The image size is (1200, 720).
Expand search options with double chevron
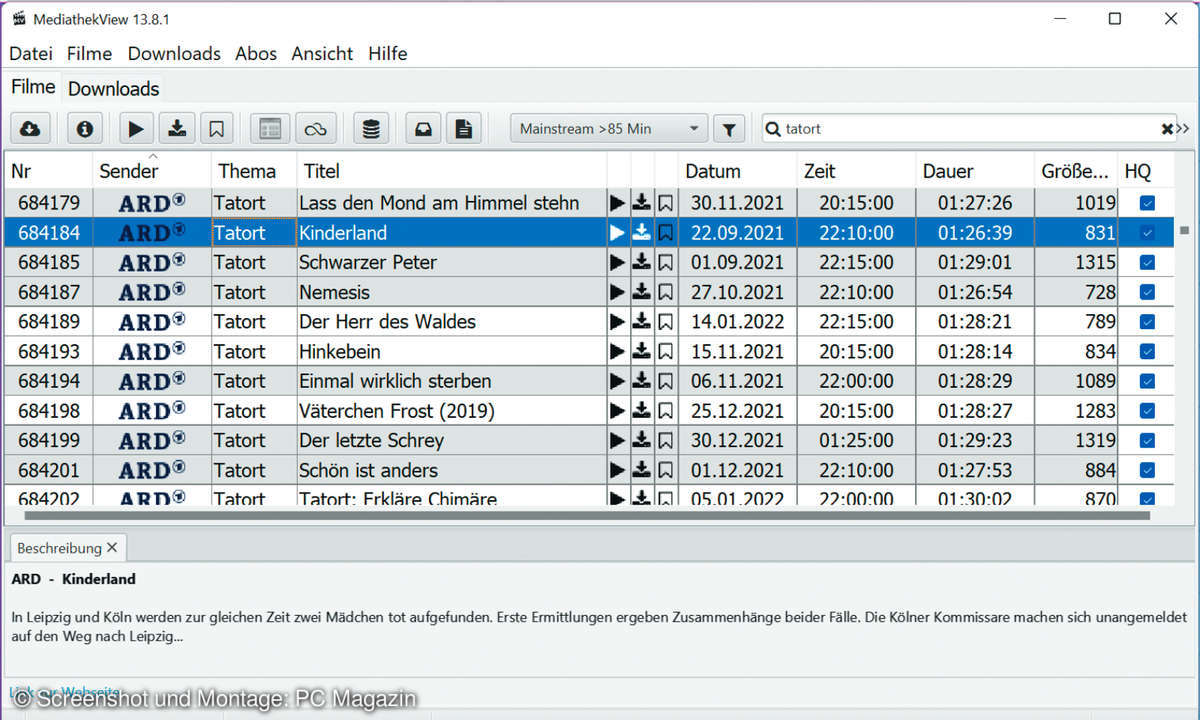[x=1183, y=129]
